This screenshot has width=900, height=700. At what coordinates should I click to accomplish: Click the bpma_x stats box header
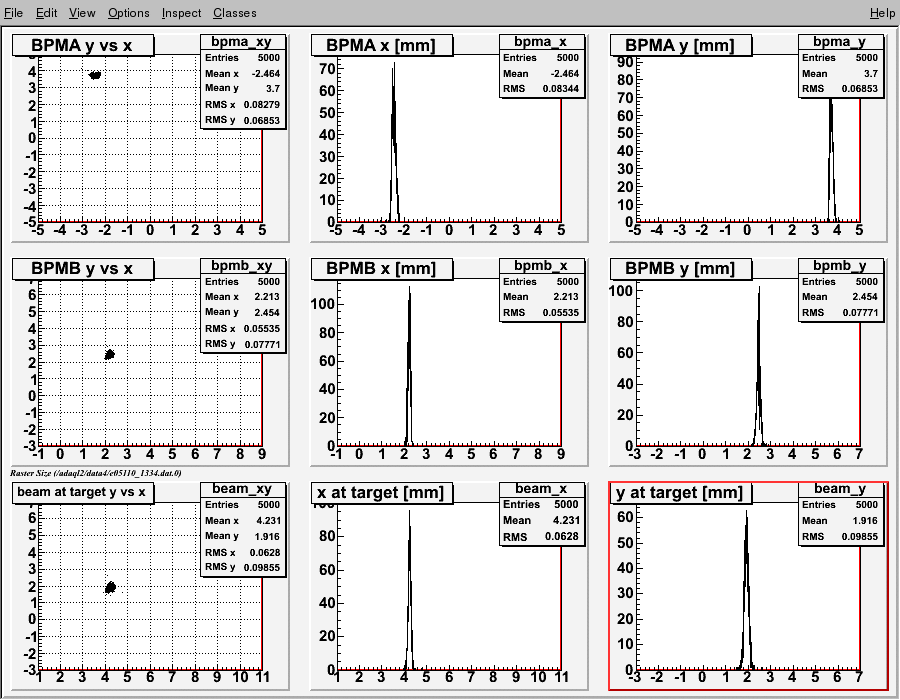tap(541, 42)
